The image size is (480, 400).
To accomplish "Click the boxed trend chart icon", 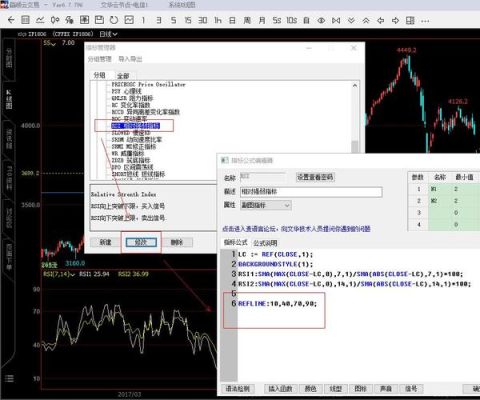I will pyautogui.click(x=129, y=20).
